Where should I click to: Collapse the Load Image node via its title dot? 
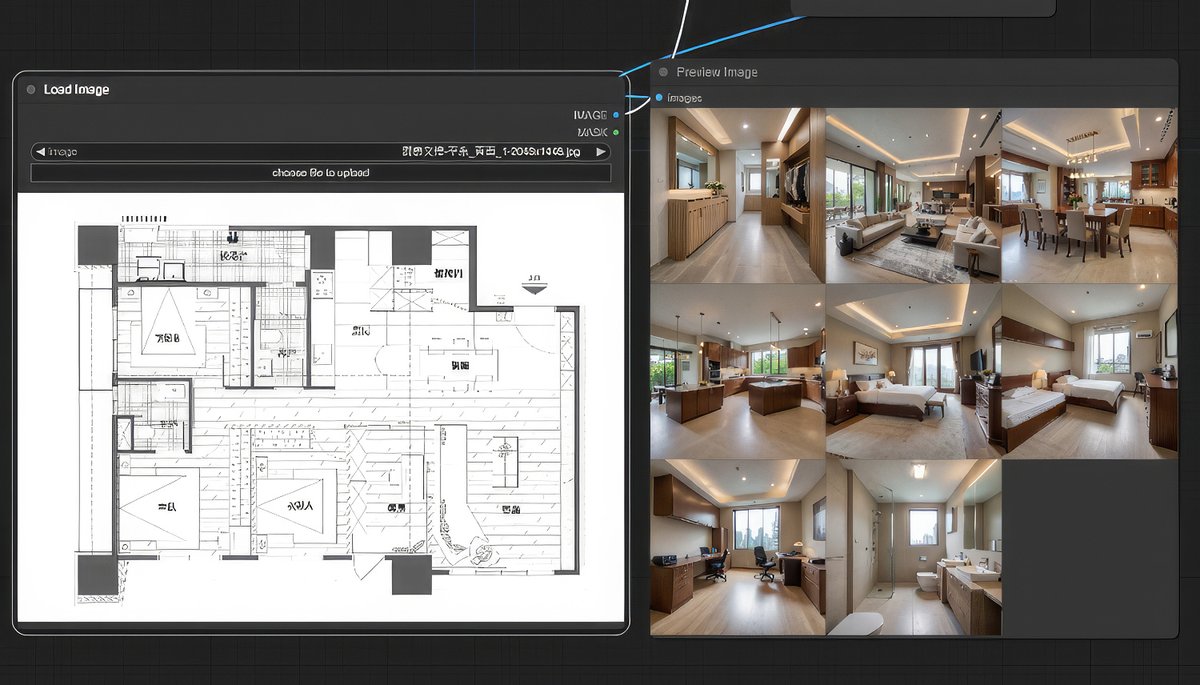[31, 88]
